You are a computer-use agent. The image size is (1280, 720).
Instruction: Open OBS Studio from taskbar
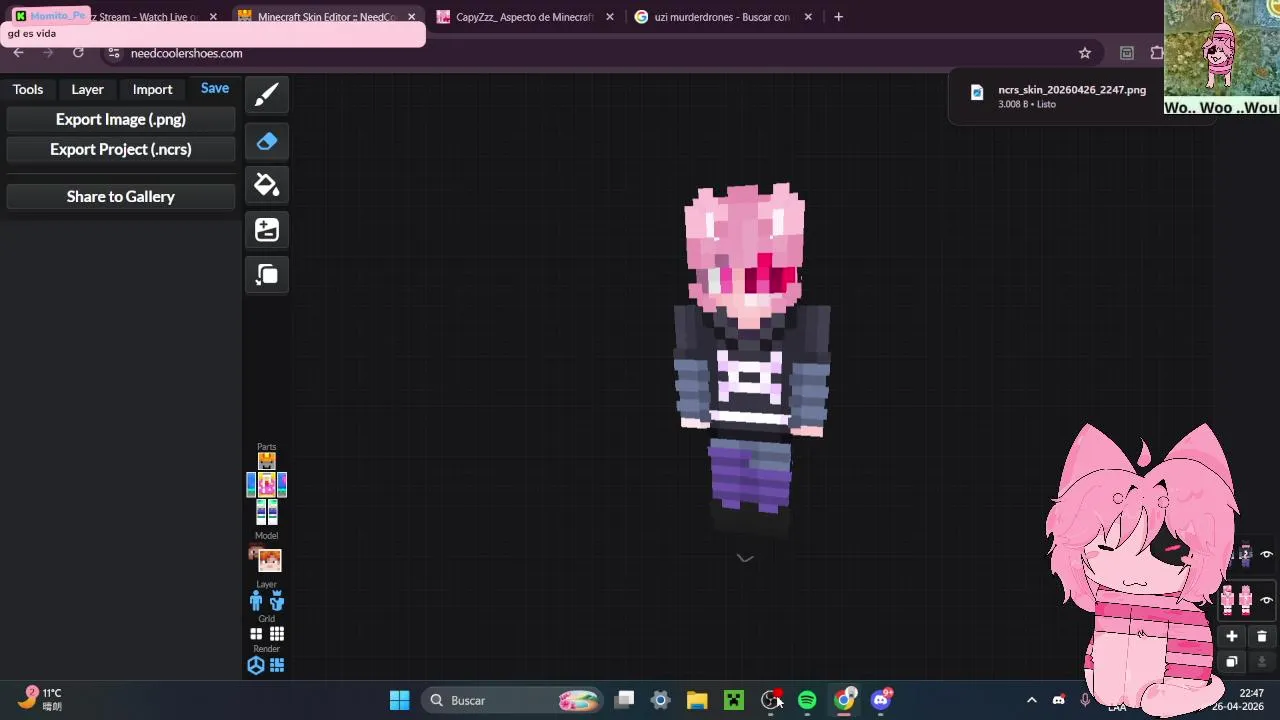[x=771, y=700]
